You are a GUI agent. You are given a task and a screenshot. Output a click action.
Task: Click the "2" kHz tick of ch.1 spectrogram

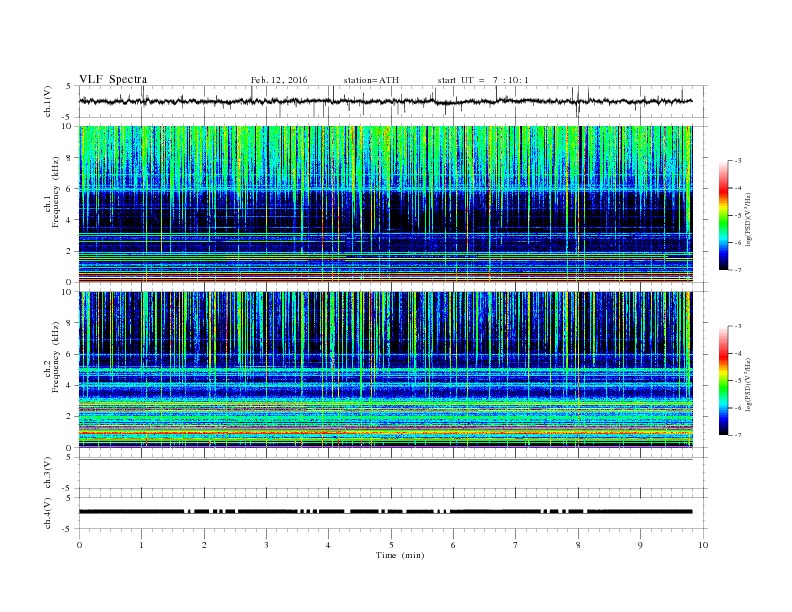(x=69, y=251)
